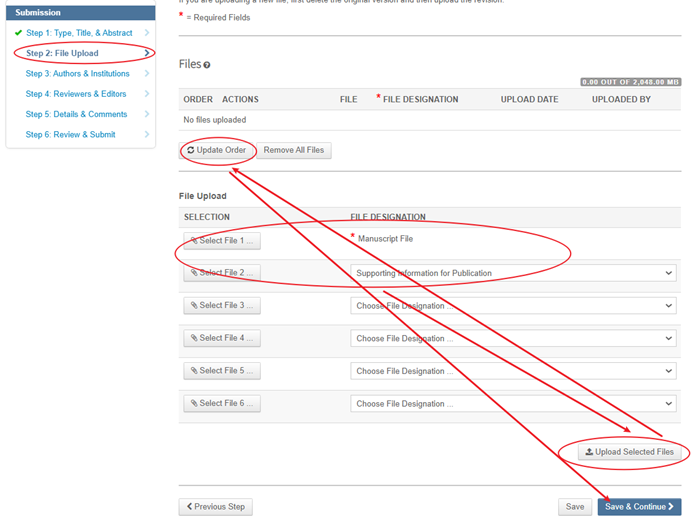This screenshot has width=692, height=523.
Task: Open file designation dropdown for File 4
Action: [x=513, y=339]
